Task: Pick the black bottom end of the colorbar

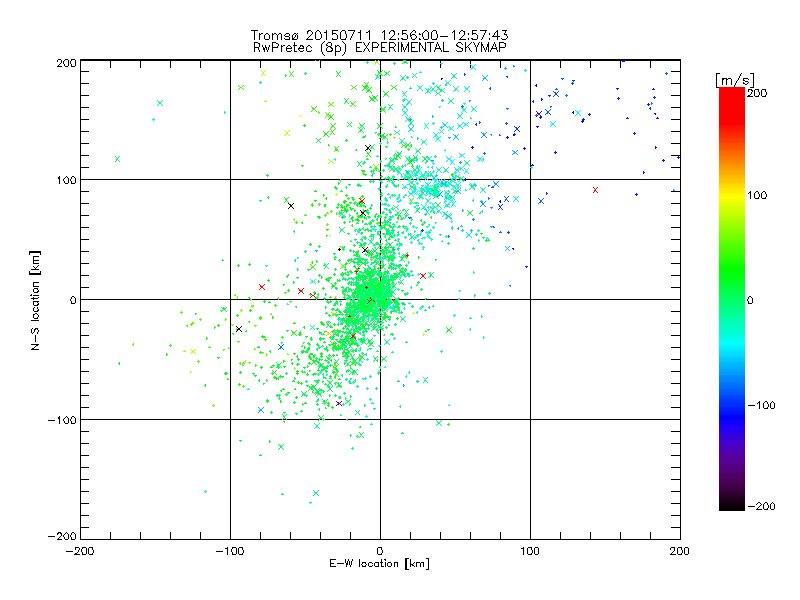Action: (x=732, y=503)
